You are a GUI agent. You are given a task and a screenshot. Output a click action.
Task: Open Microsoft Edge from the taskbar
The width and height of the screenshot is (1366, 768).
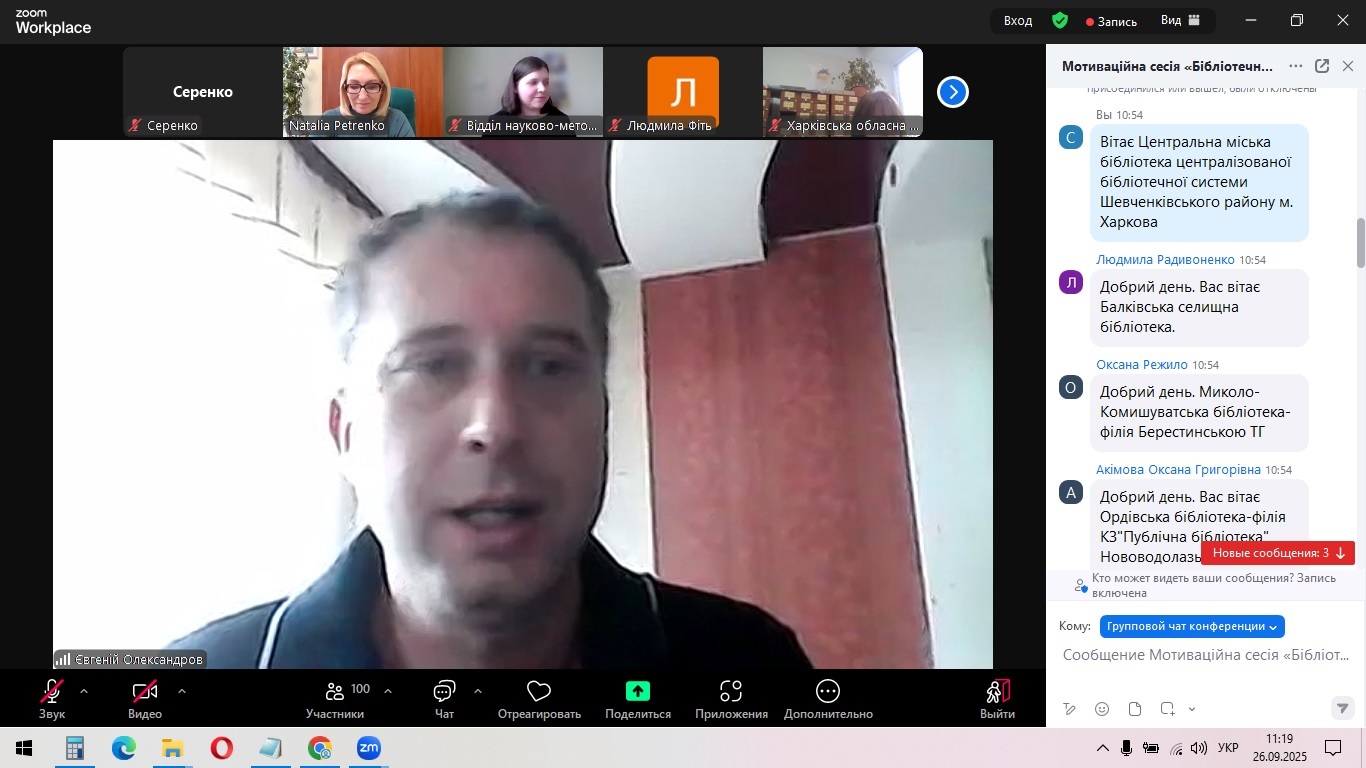point(123,748)
